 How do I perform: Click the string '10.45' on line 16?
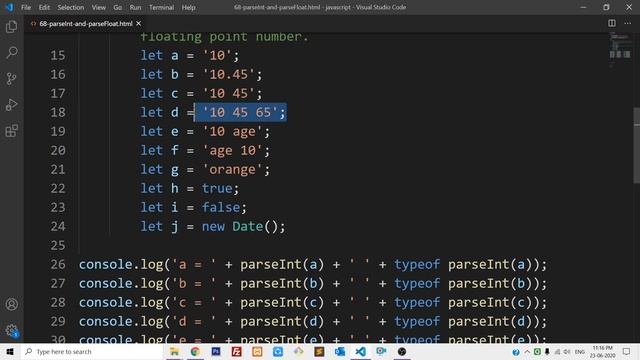point(229,74)
